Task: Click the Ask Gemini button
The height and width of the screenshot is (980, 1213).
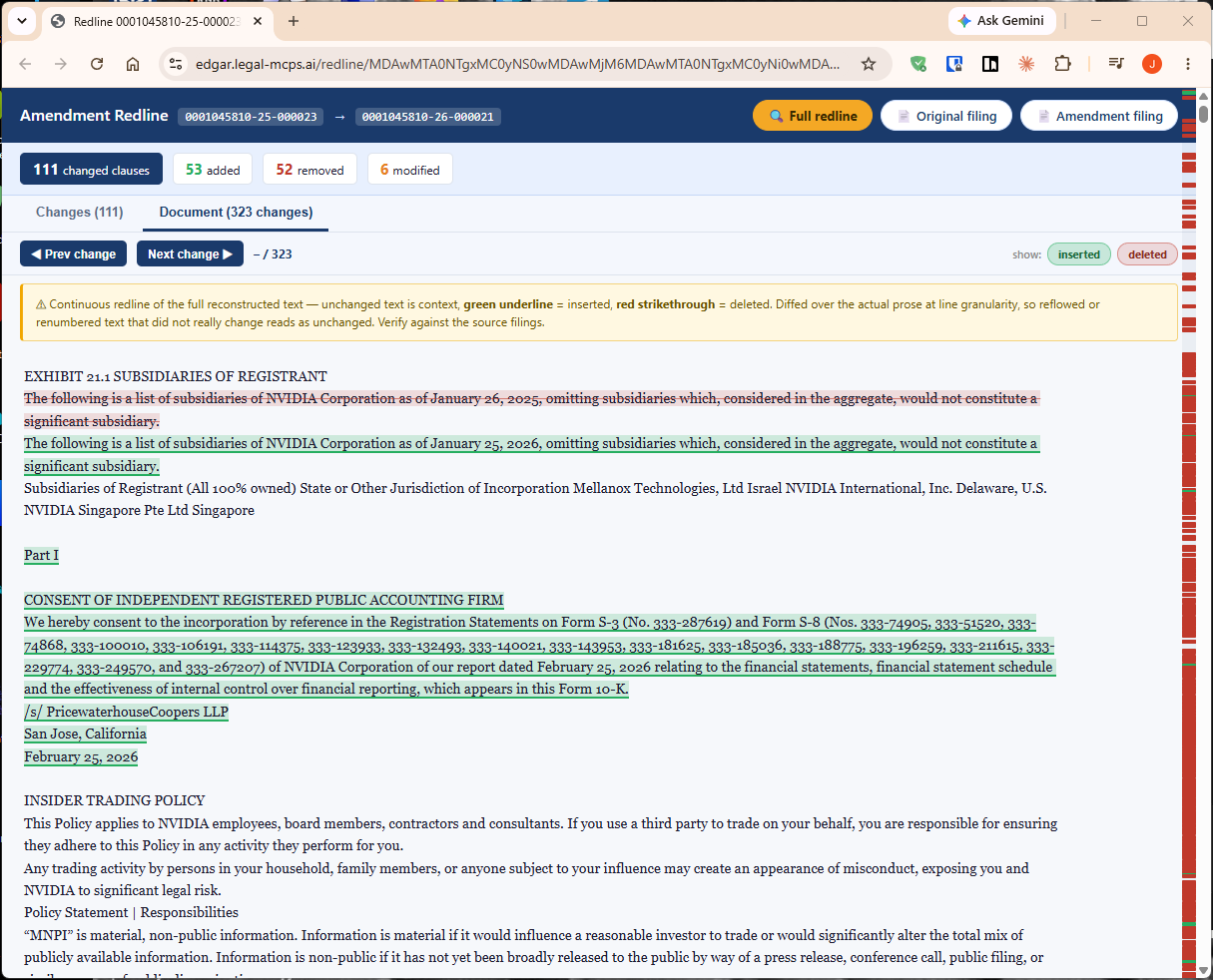Action: (x=1001, y=21)
